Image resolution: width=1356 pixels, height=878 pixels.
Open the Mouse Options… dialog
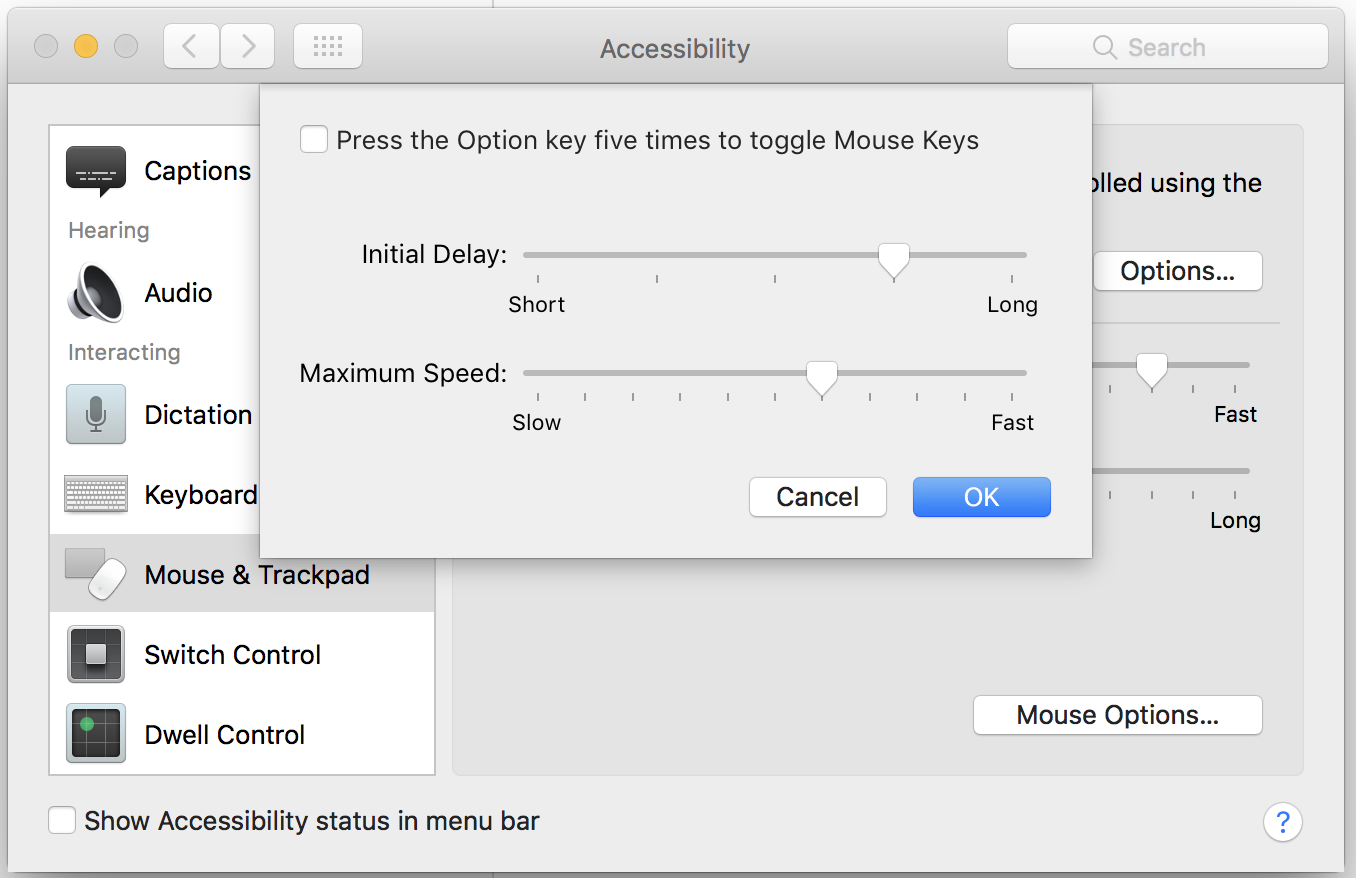pyautogui.click(x=1117, y=715)
